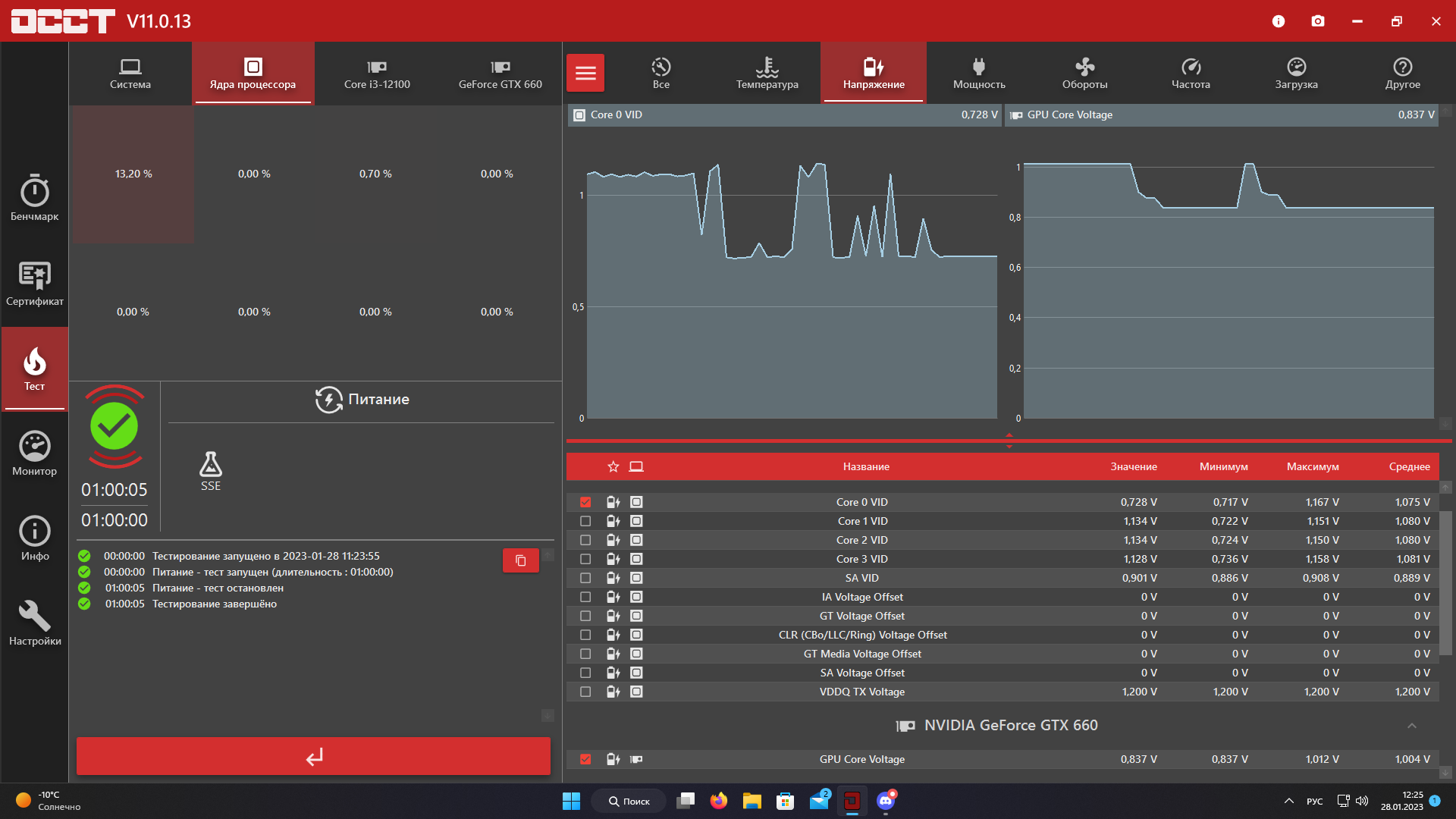Click the info icon in title bar
Image resolution: width=1456 pixels, height=819 pixels.
point(1279,21)
